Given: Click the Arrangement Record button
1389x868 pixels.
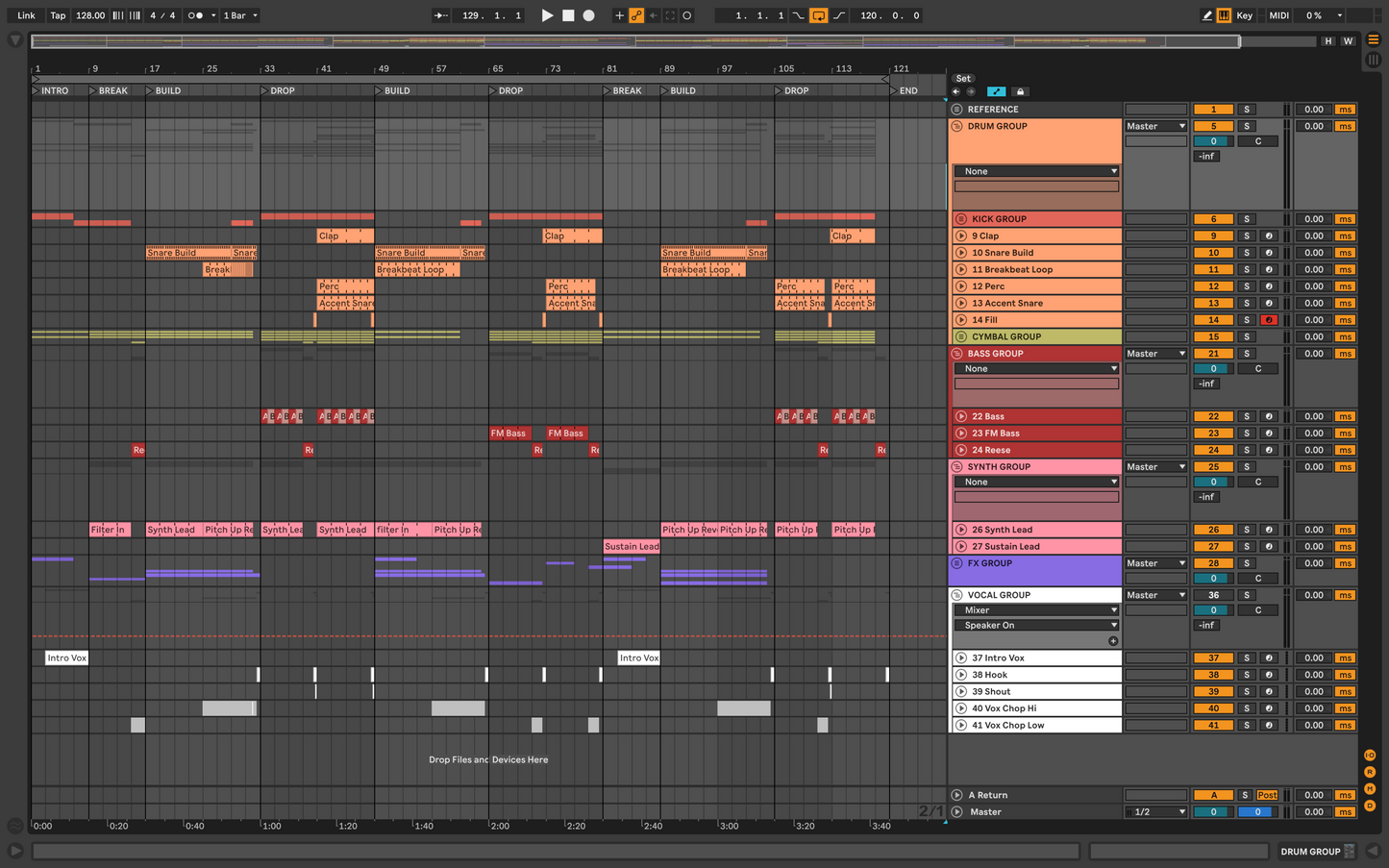Looking at the screenshot, I should click(588, 15).
